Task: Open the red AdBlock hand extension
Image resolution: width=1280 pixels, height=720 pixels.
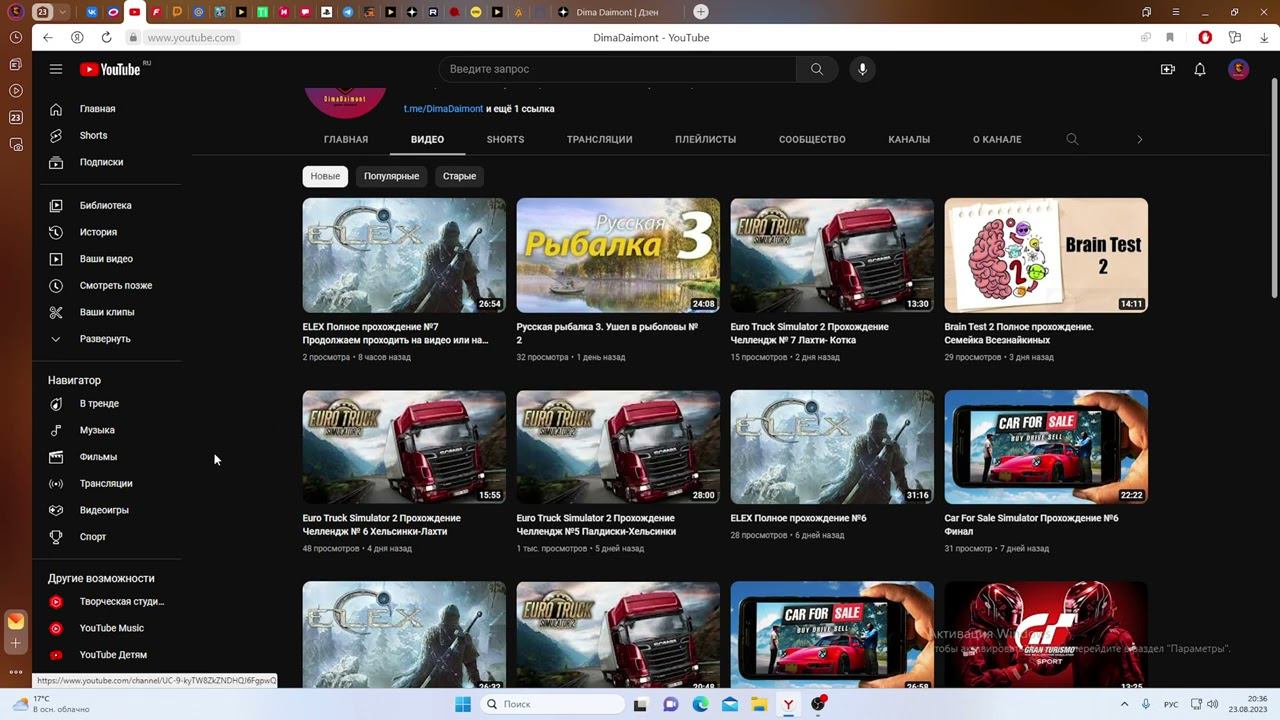Action: pos(1206,38)
